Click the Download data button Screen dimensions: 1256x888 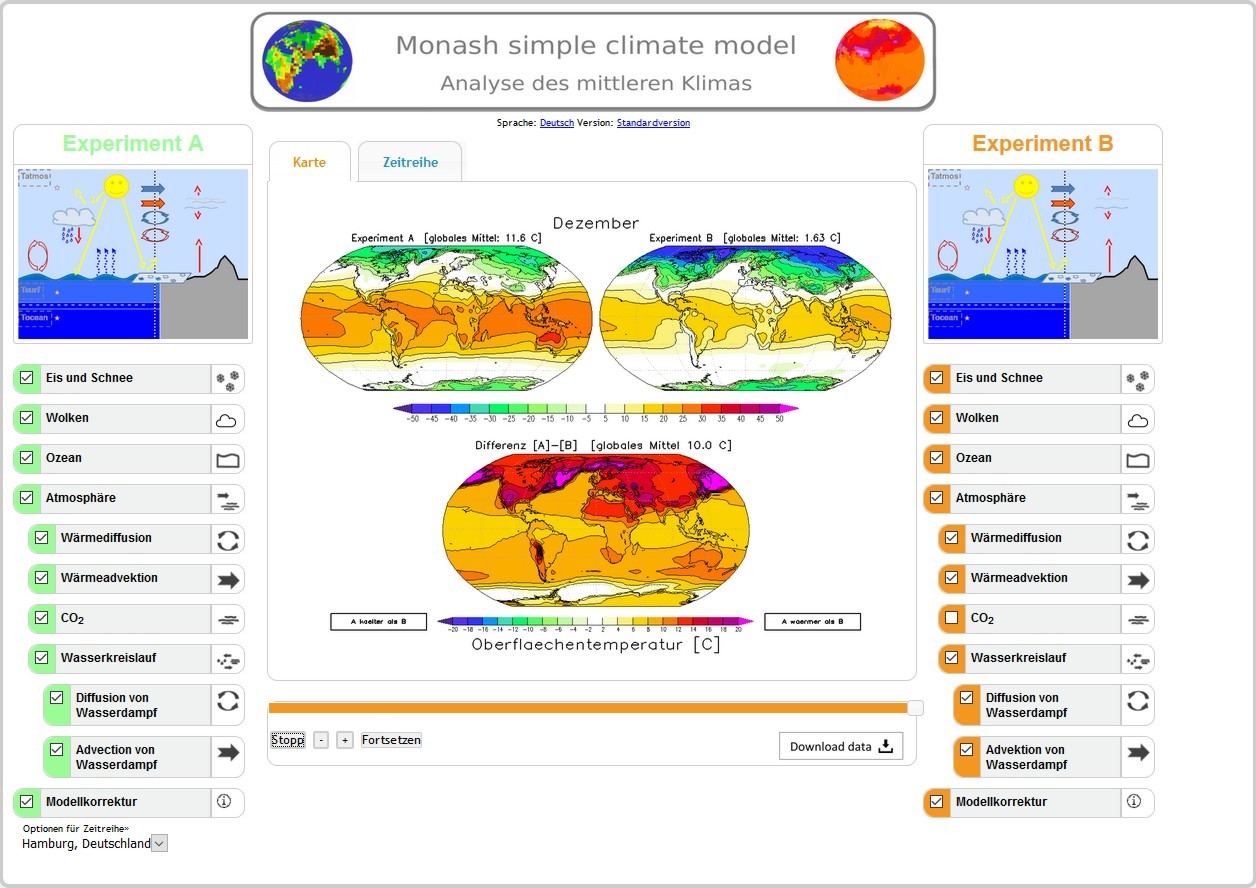coord(840,746)
